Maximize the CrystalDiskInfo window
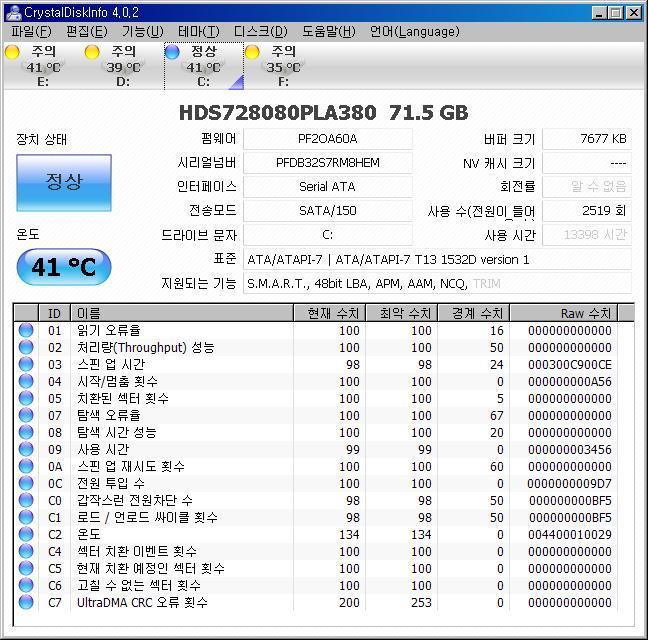 (x=615, y=13)
